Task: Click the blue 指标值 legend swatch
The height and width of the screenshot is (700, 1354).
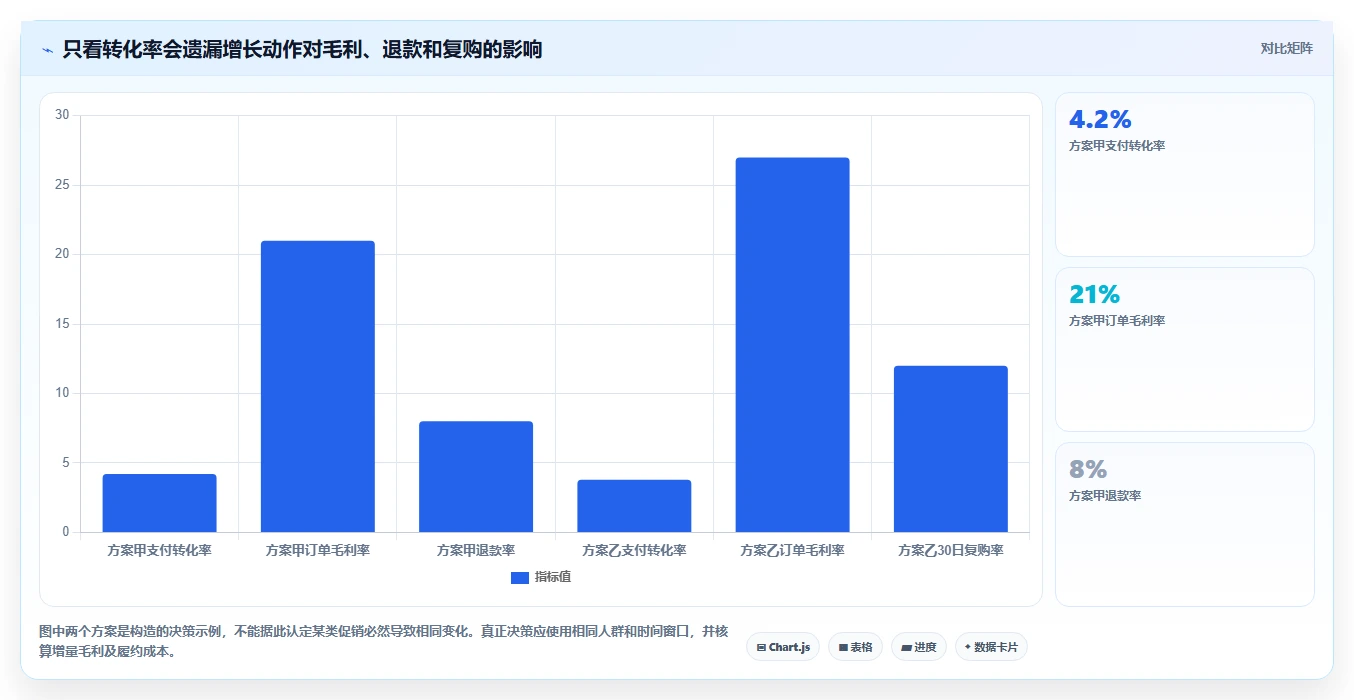Action: click(x=519, y=577)
